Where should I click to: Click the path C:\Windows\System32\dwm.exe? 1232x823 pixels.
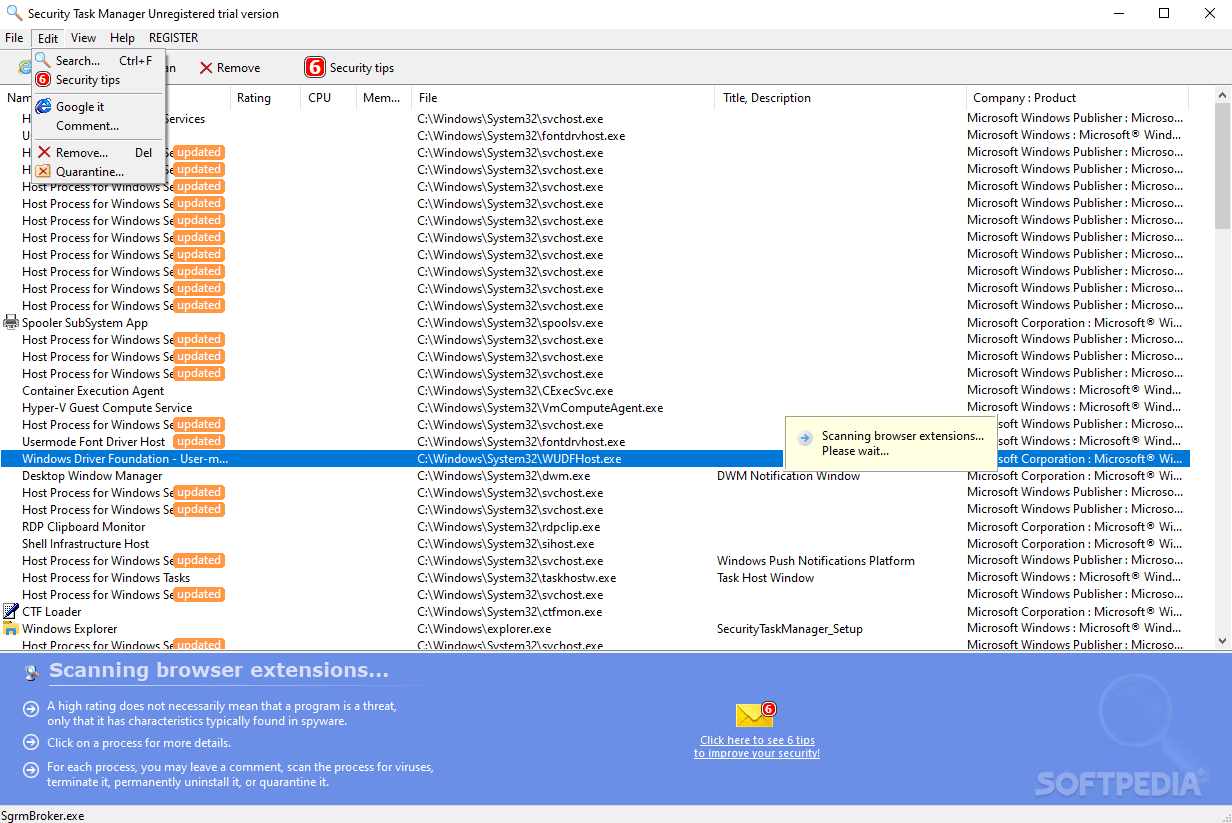coord(503,476)
